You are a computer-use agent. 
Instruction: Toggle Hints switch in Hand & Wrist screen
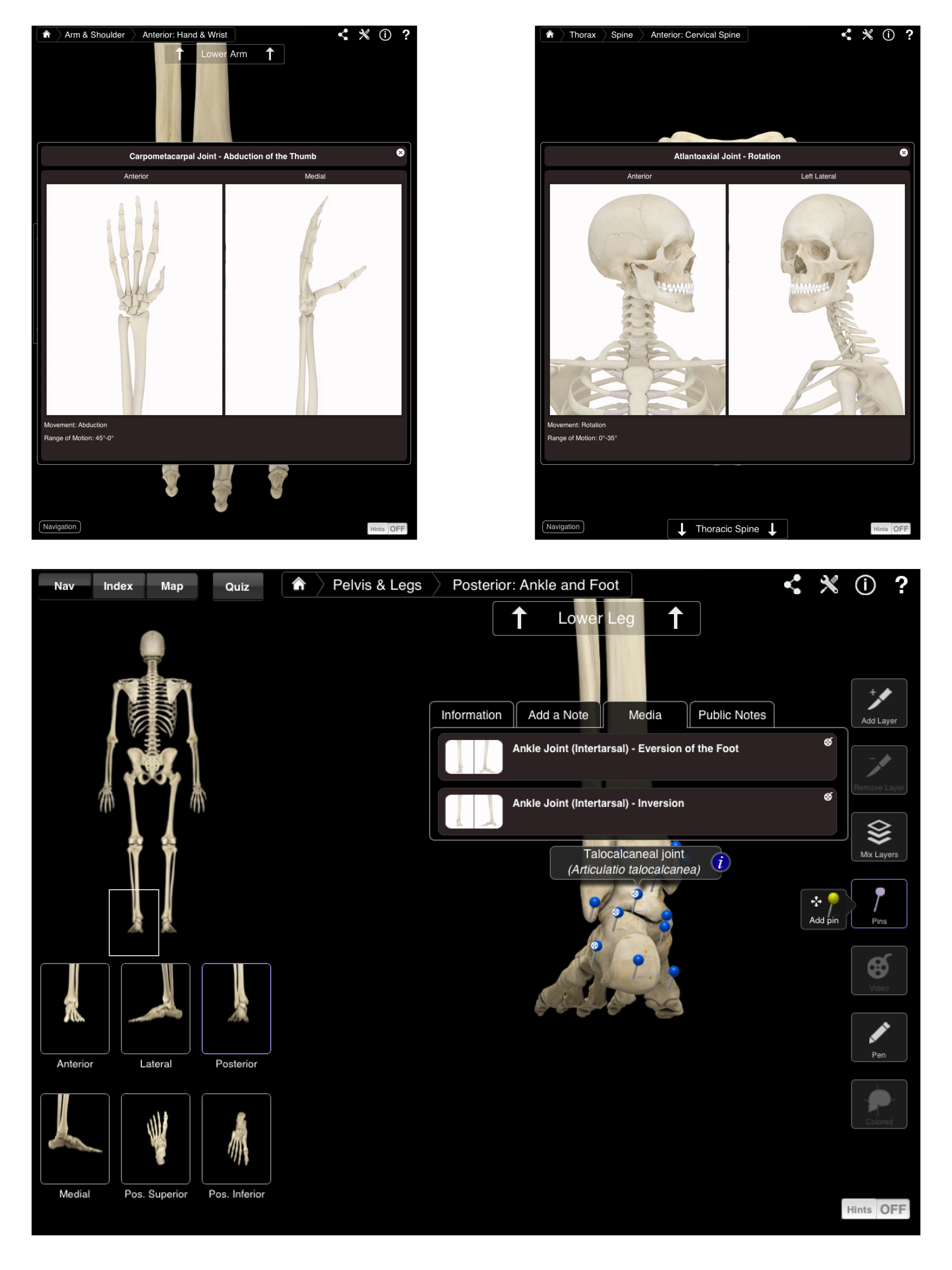387,529
